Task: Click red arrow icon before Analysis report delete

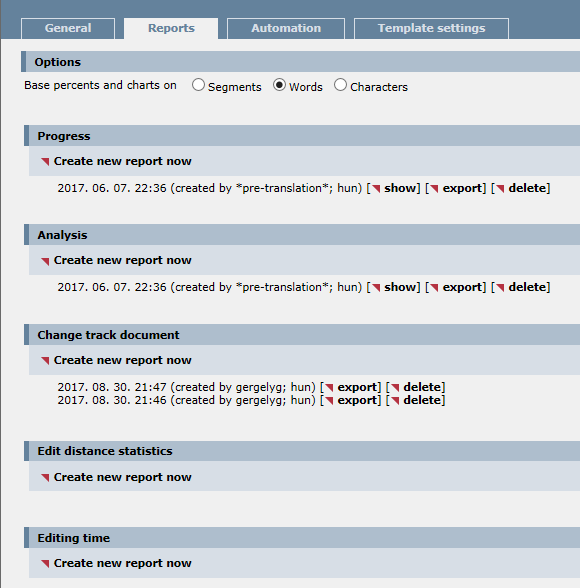Action: (500, 288)
